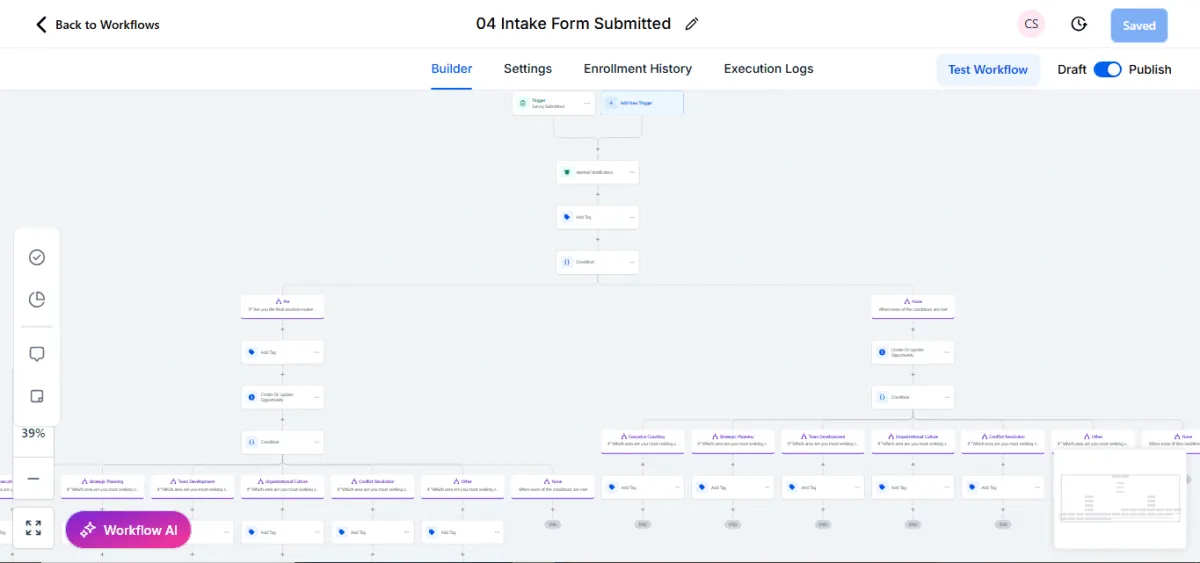Viewport: 1200px width, 563px height.
Task: Zoom out with the minus button
Action: click(x=33, y=479)
